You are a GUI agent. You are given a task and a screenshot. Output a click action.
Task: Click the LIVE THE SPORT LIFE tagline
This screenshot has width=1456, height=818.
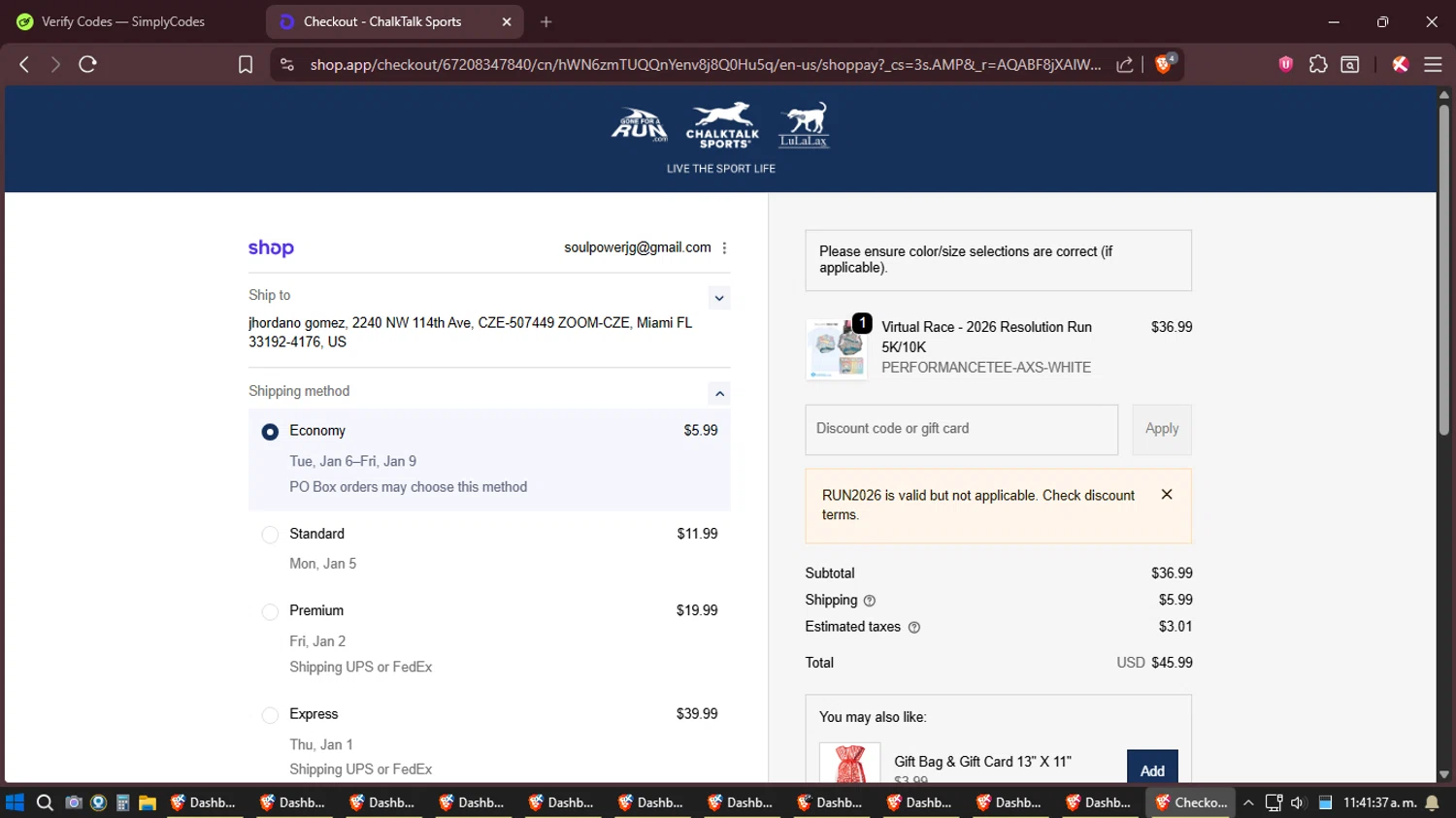(721, 169)
